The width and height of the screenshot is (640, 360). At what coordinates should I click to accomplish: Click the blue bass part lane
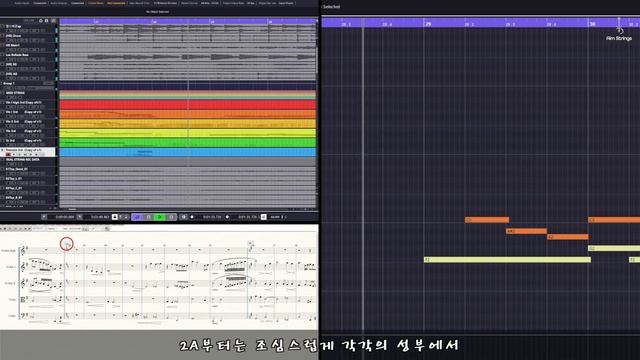pyautogui.click(x=188, y=152)
